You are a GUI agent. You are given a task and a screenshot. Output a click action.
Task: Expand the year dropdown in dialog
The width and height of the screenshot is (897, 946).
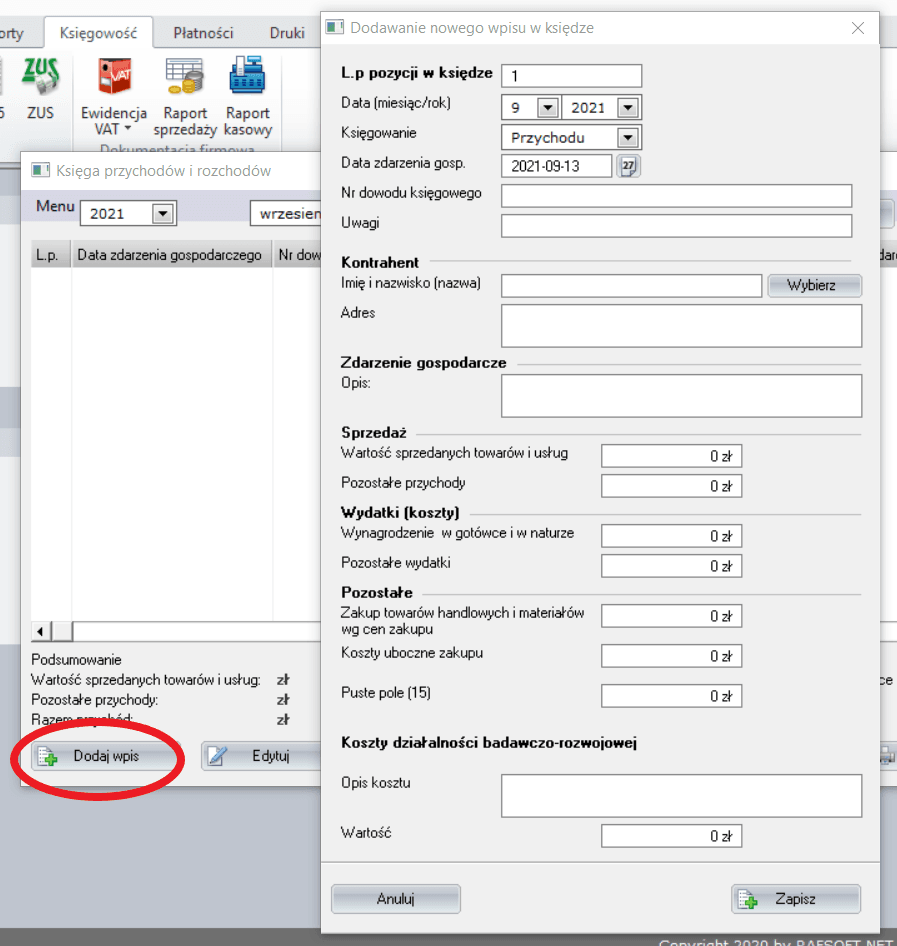pyautogui.click(x=627, y=108)
